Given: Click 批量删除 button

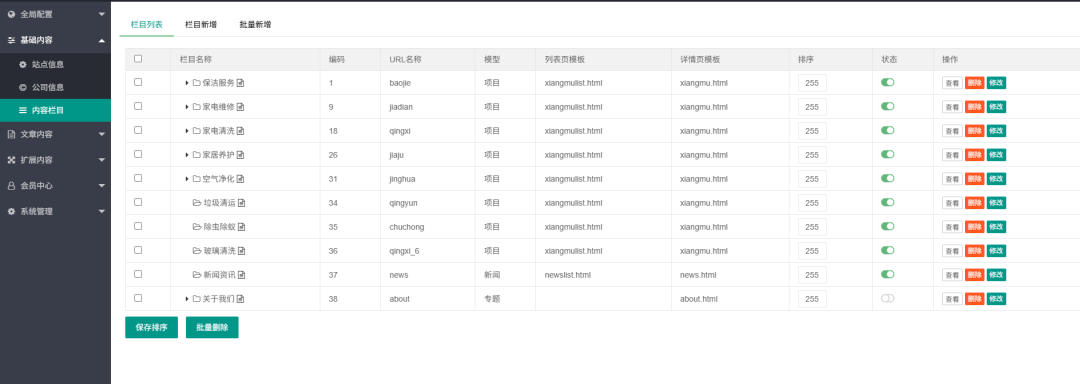Looking at the screenshot, I should 212,328.
